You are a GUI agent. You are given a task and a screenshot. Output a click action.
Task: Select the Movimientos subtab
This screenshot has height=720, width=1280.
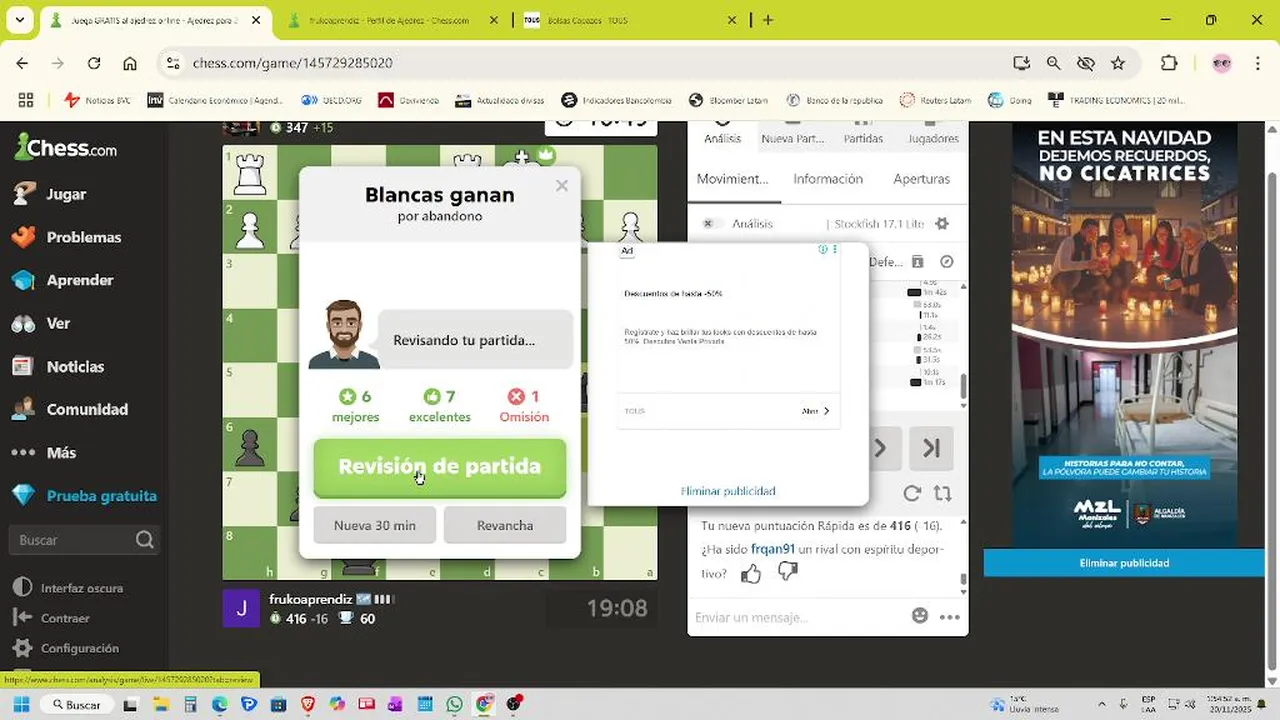[x=732, y=179]
